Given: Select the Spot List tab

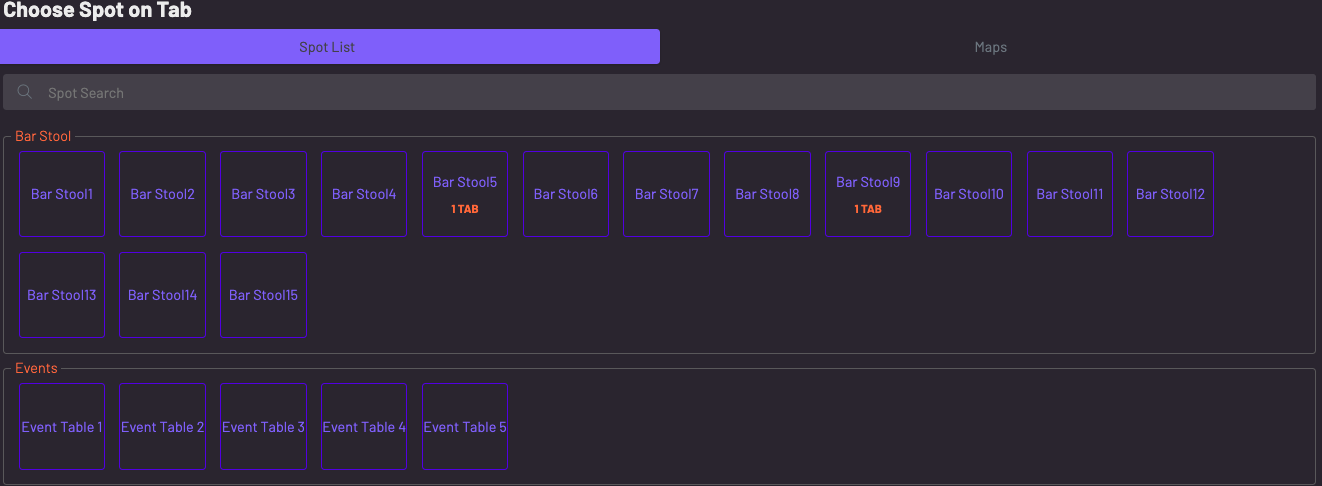Looking at the screenshot, I should [x=329, y=47].
